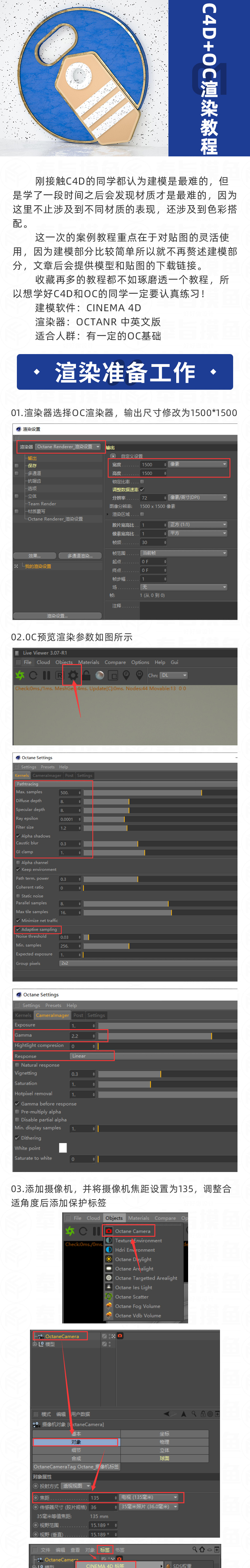Screen dimensions: 250x1568
Task: Click the restart render circular arrow in Live Viewer 3.07-R1
Action: pos(33,675)
